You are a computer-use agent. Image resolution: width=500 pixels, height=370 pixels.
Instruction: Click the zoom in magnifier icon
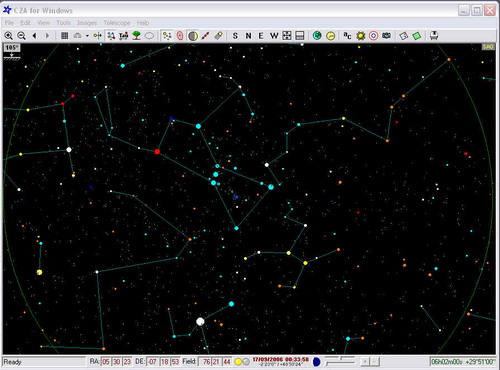click(9, 36)
